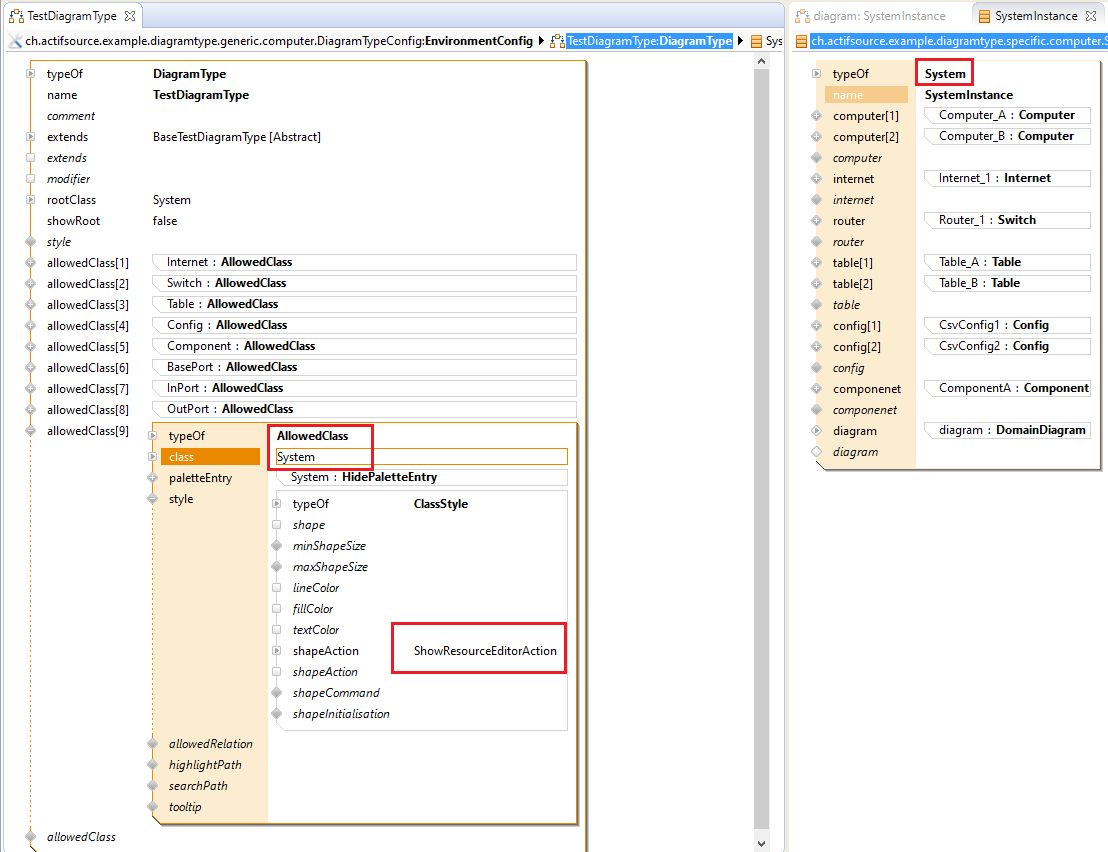Click the class input field containing System
The image size is (1108, 852).
421,457
